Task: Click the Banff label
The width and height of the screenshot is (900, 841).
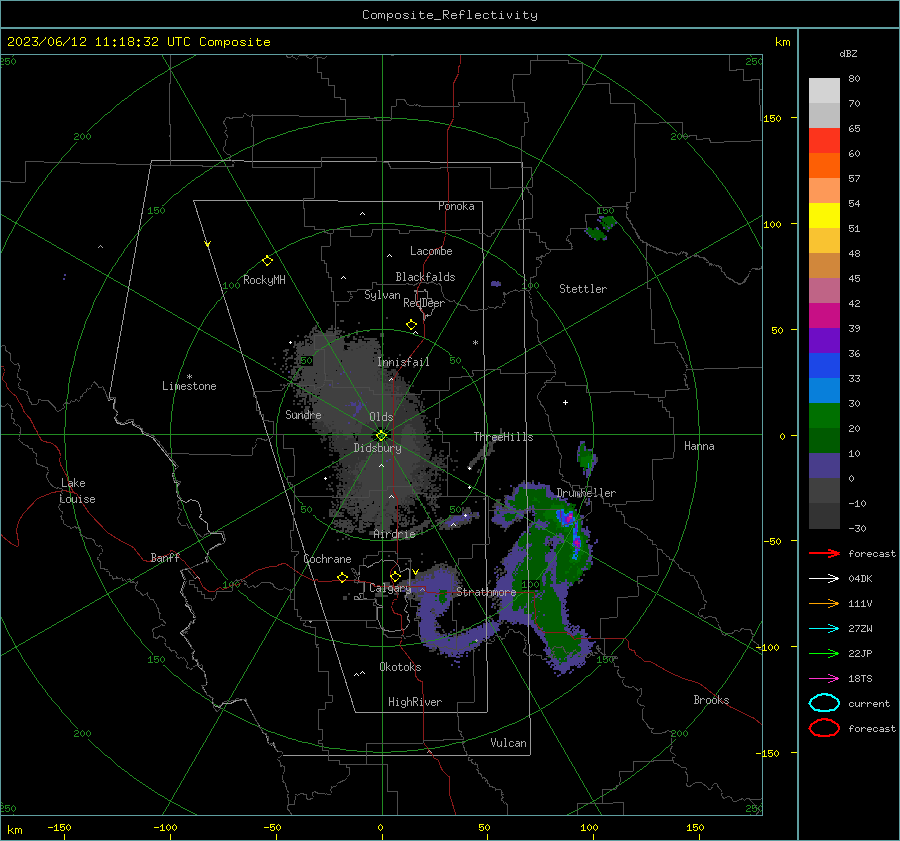Action: (x=165, y=557)
